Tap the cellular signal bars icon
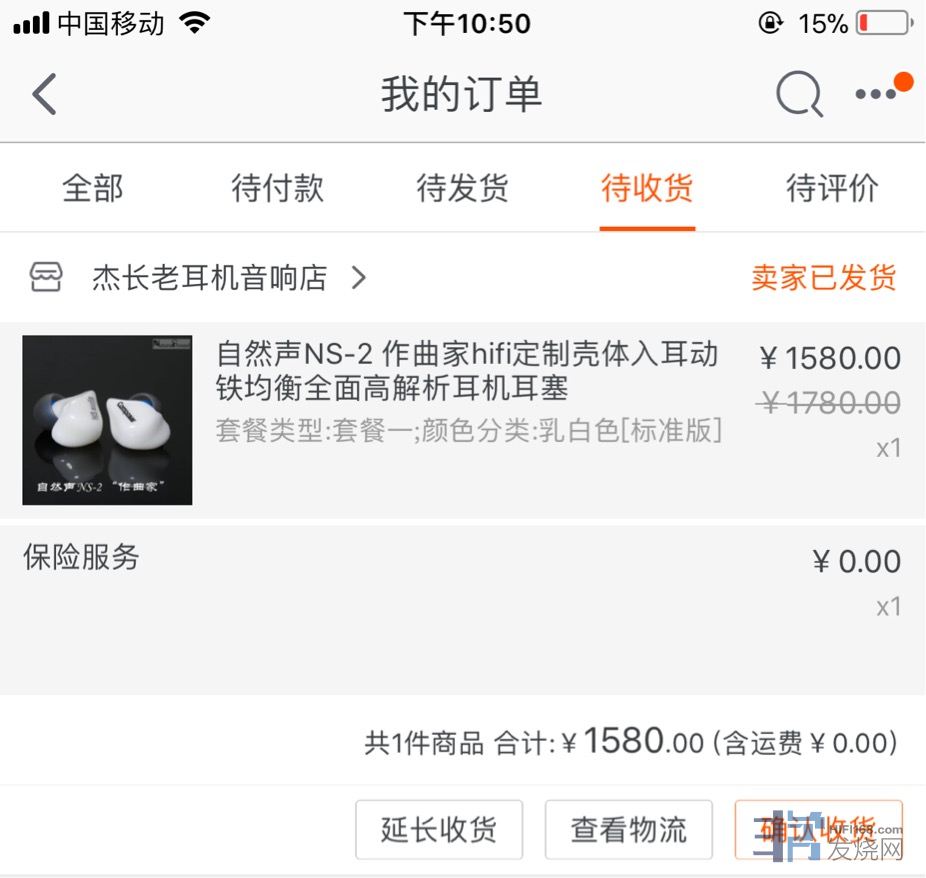The height and width of the screenshot is (878, 926). click(x=31, y=24)
